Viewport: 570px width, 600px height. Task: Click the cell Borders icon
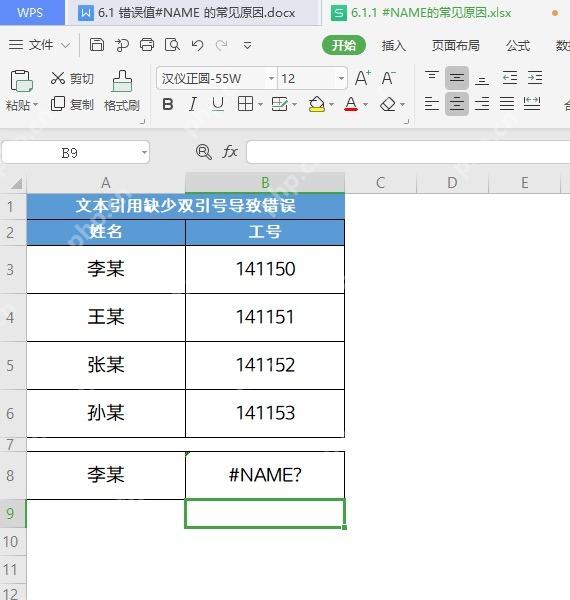pos(245,104)
